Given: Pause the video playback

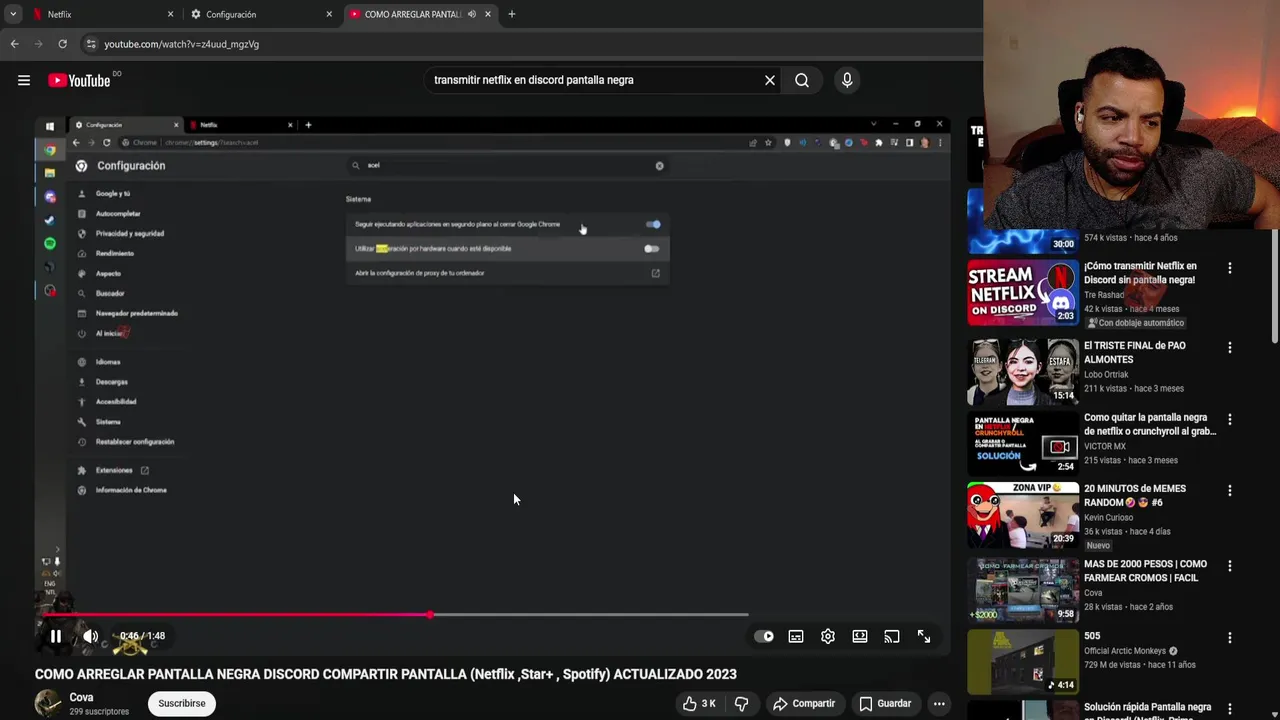Looking at the screenshot, I should pyautogui.click(x=56, y=636).
